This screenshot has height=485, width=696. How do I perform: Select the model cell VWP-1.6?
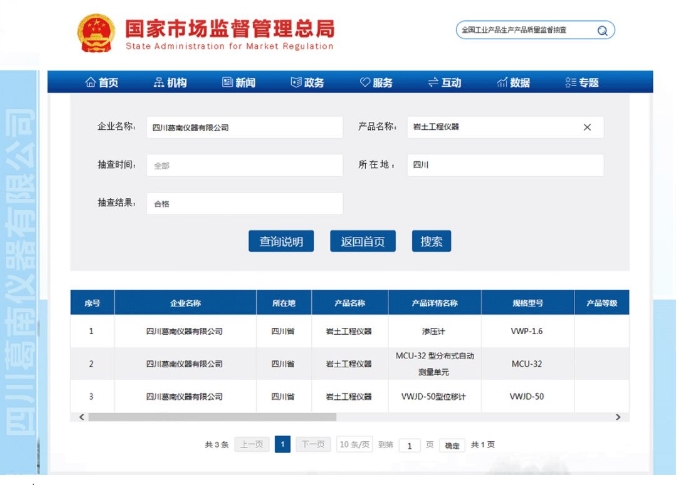tap(527, 331)
